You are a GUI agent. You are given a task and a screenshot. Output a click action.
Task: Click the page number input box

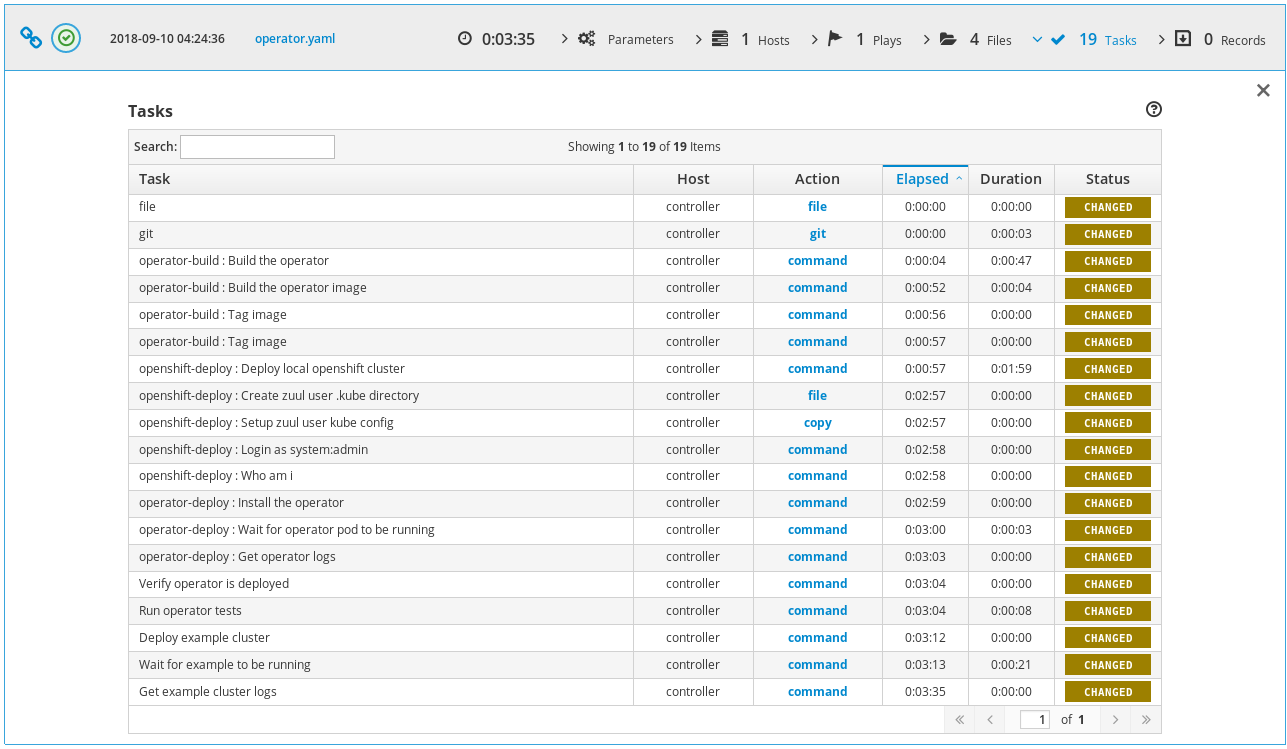(1034, 720)
